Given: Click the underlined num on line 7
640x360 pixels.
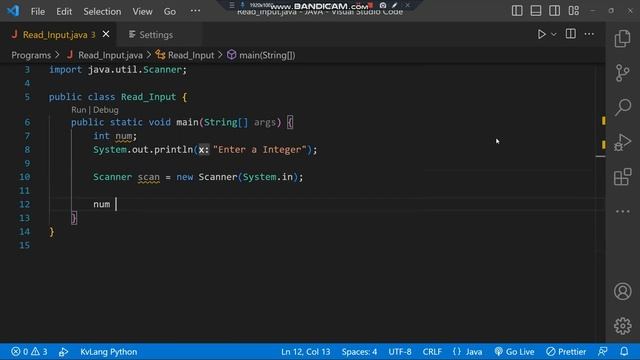Looking at the screenshot, I should click(123, 136).
